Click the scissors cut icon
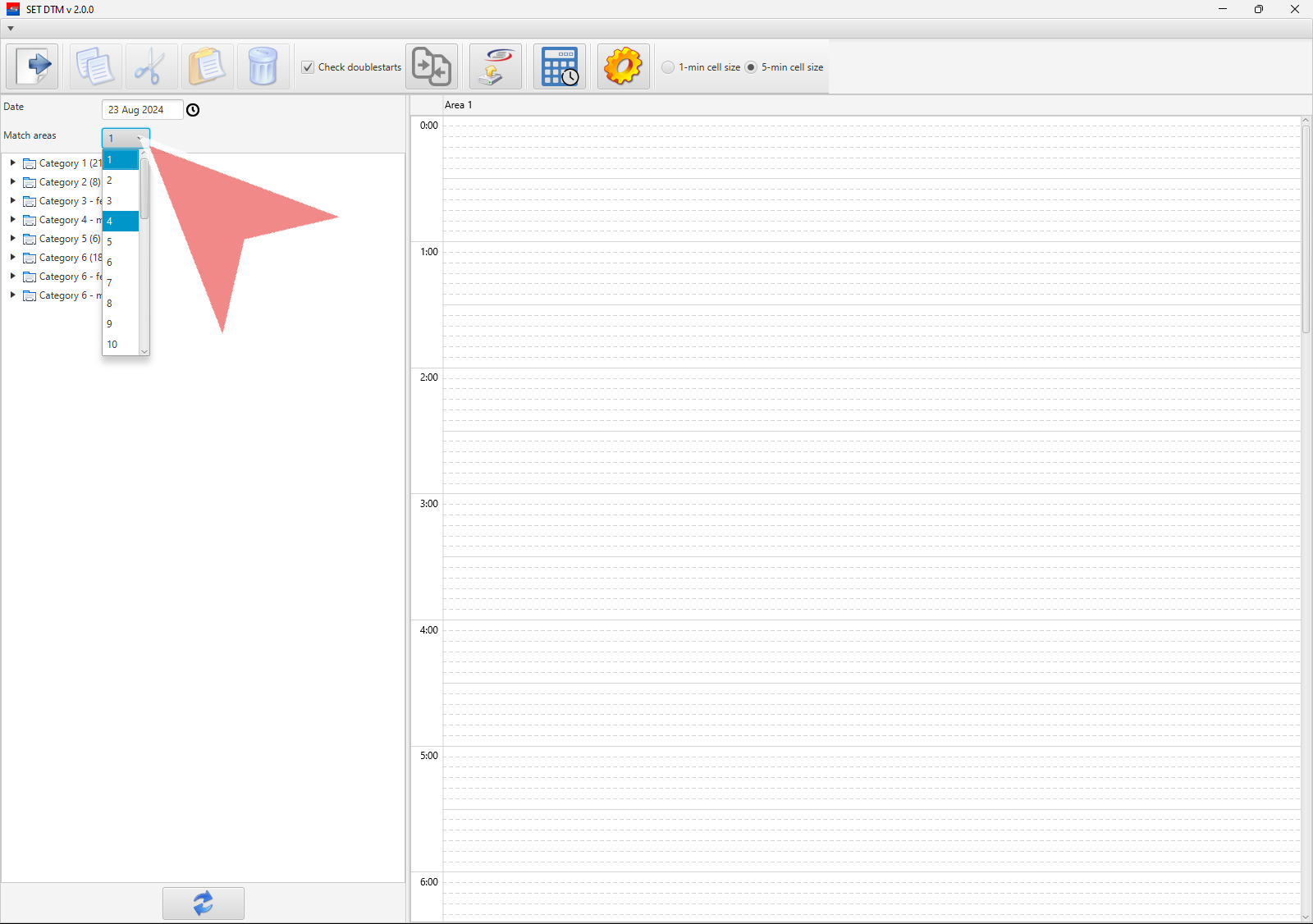1313x924 pixels. click(x=151, y=66)
